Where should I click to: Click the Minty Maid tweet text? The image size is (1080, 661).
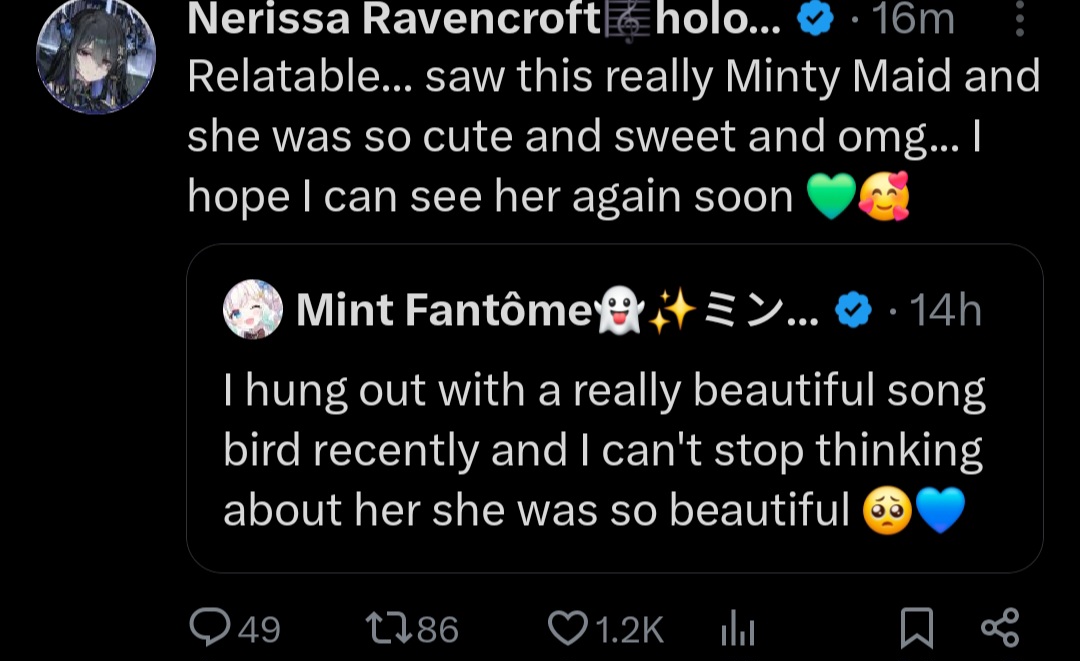click(x=613, y=137)
